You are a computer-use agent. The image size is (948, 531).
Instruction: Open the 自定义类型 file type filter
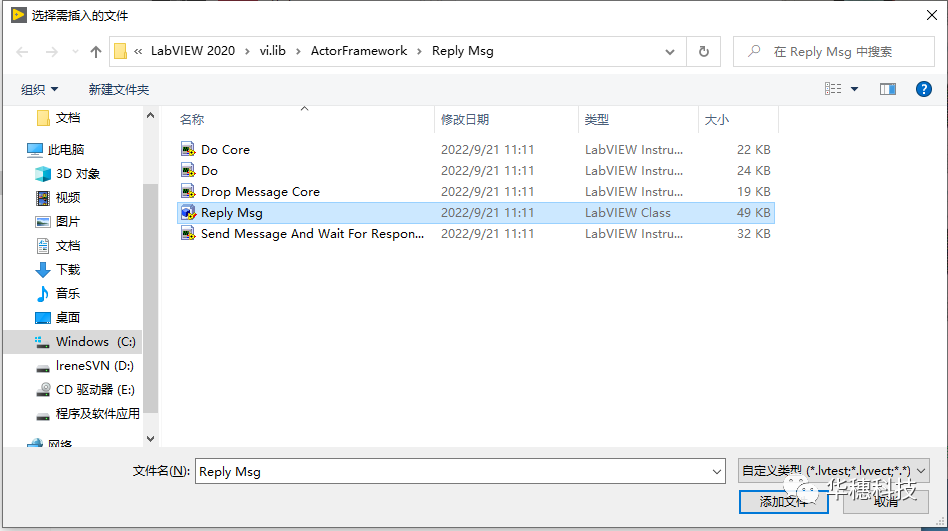834,471
